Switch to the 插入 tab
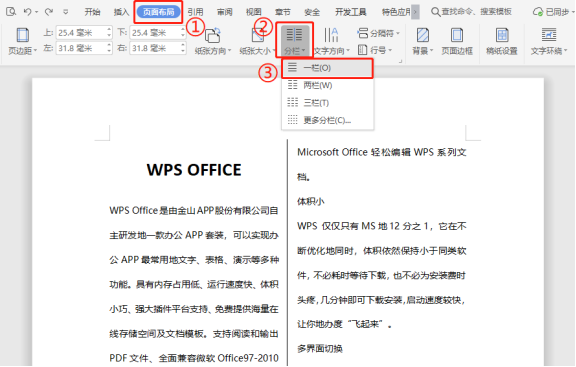This screenshot has width=576, height=367. (x=121, y=12)
